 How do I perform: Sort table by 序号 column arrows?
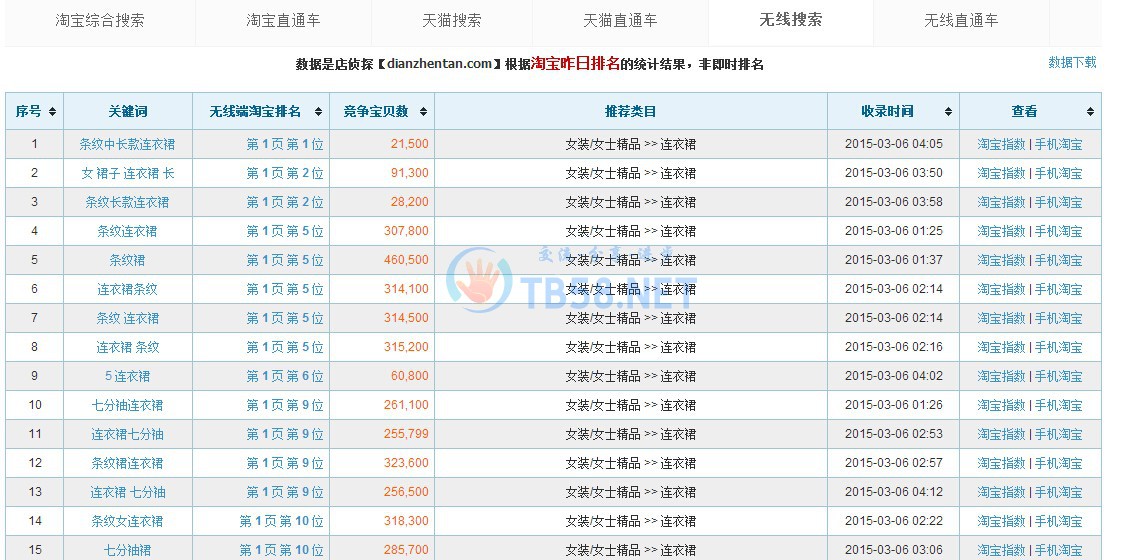(x=52, y=112)
